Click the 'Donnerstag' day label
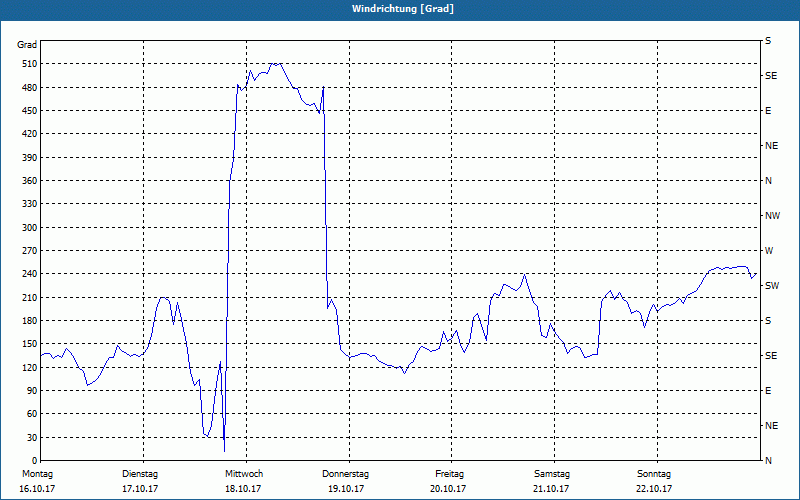 click(345, 474)
